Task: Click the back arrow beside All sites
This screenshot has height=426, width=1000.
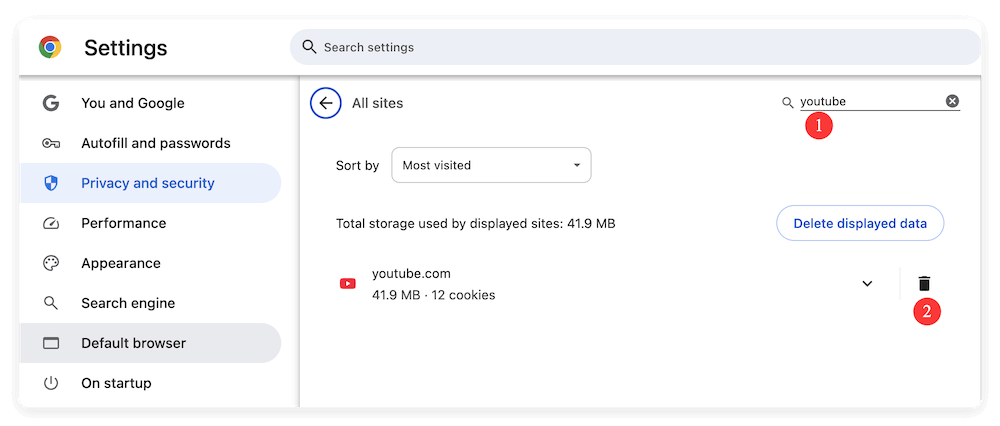Action: [x=326, y=103]
